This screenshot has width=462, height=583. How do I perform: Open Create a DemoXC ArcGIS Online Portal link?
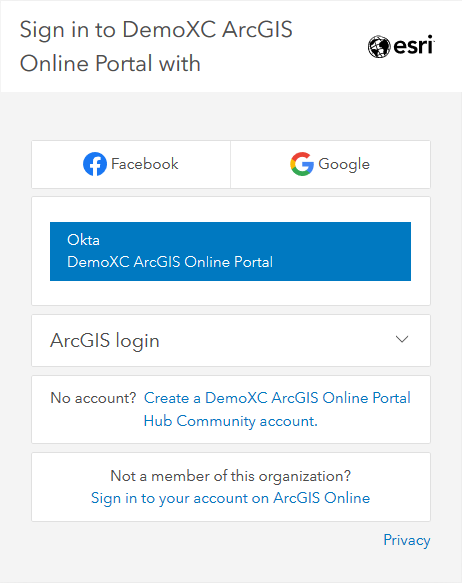pyautogui.click(x=277, y=398)
